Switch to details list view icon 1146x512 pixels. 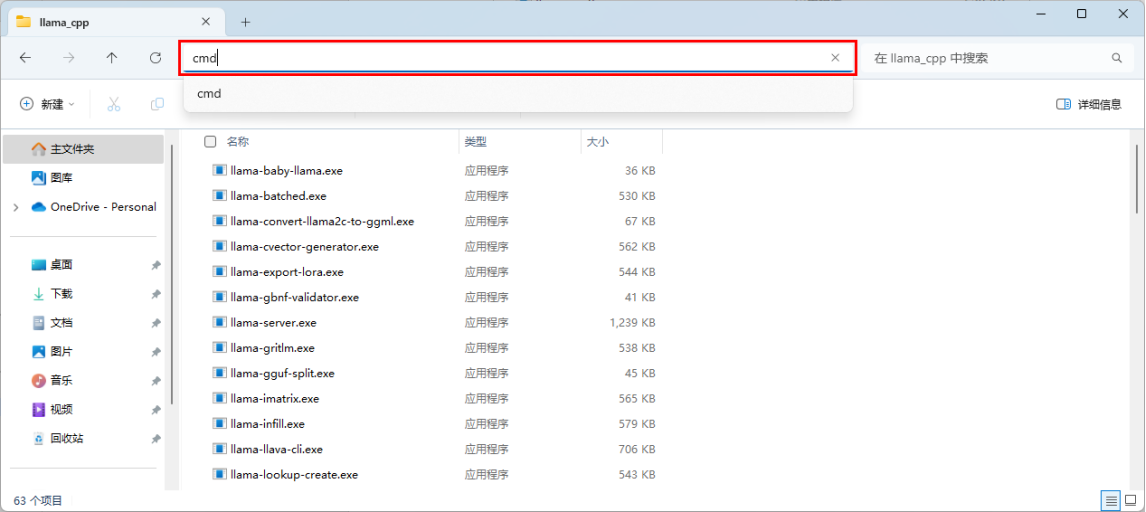click(x=1111, y=501)
